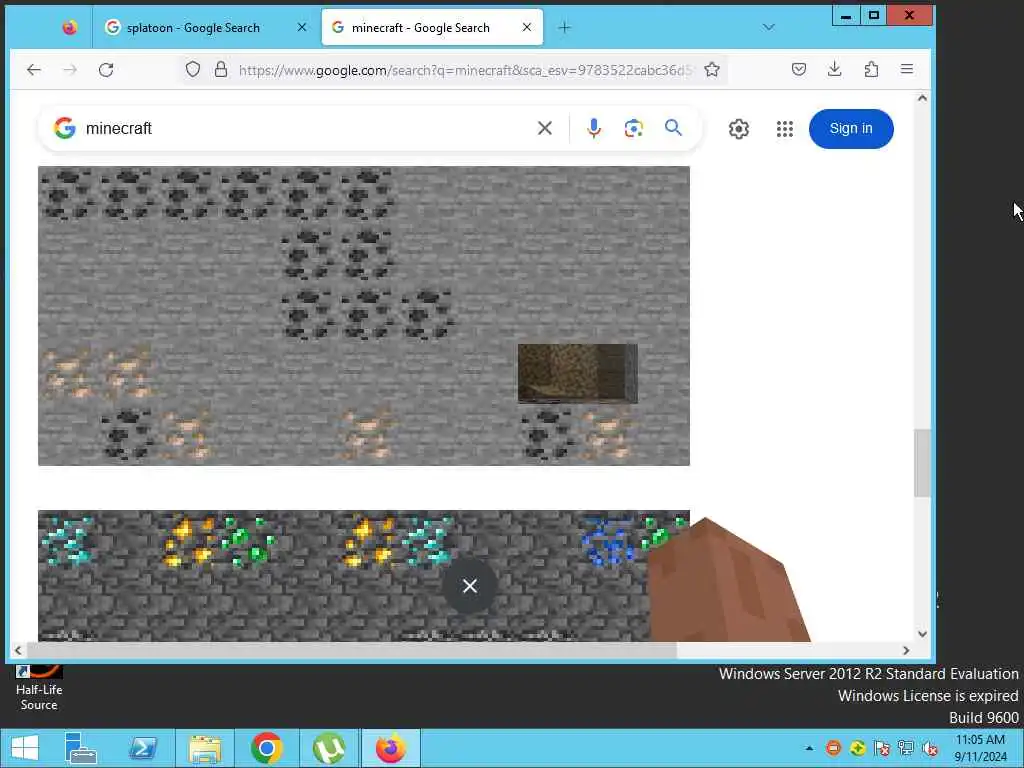Open the extensions puzzle icon
The width and height of the screenshot is (1024, 768).
point(871,69)
